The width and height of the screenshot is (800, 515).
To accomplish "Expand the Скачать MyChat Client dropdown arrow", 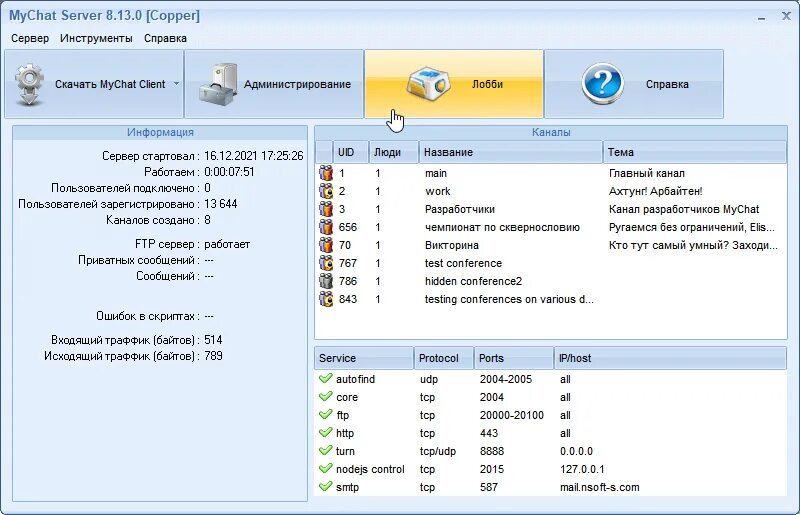I will point(176,83).
